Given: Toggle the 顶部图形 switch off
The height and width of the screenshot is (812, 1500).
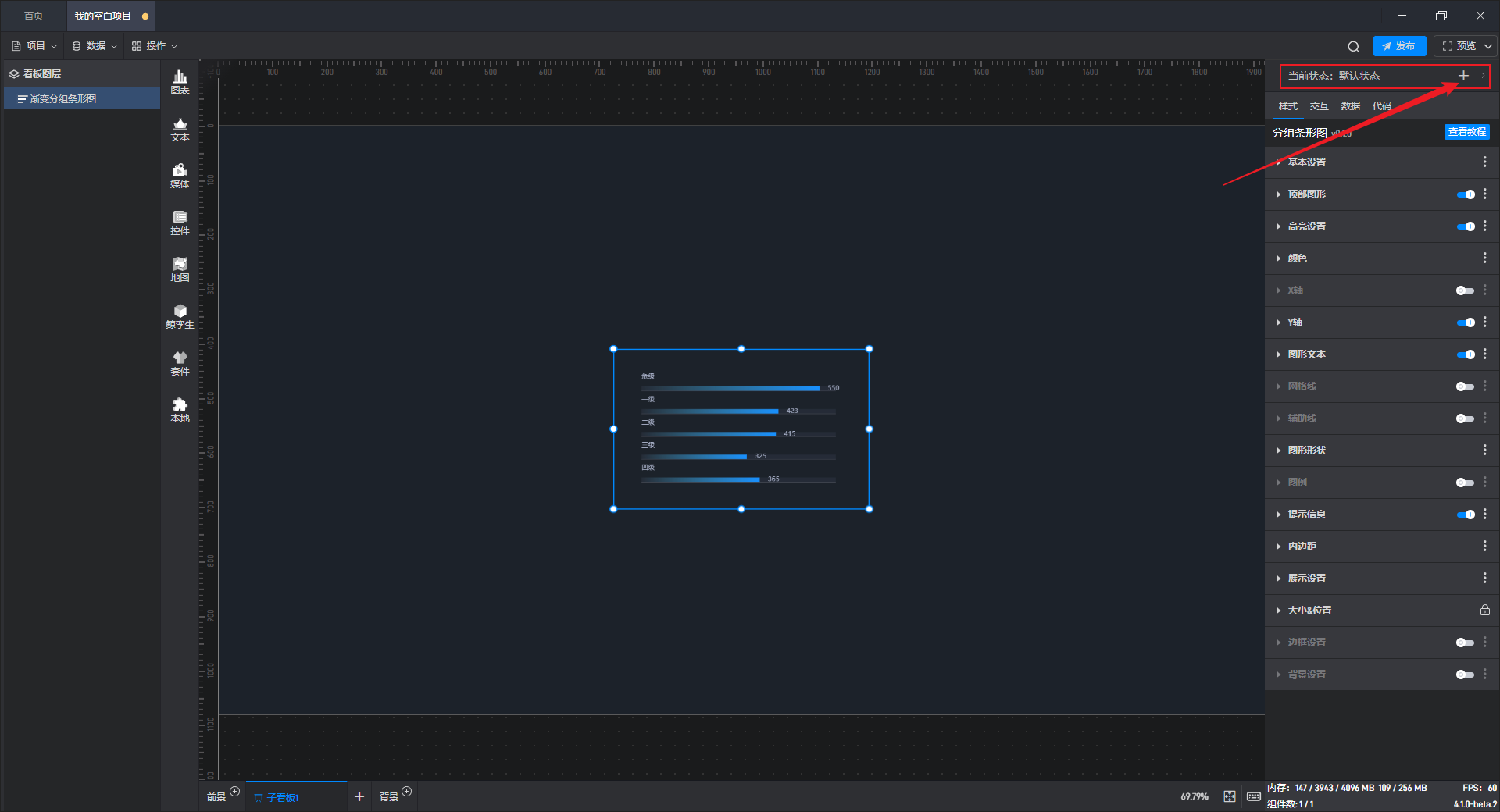Looking at the screenshot, I should click(x=1466, y=194).
